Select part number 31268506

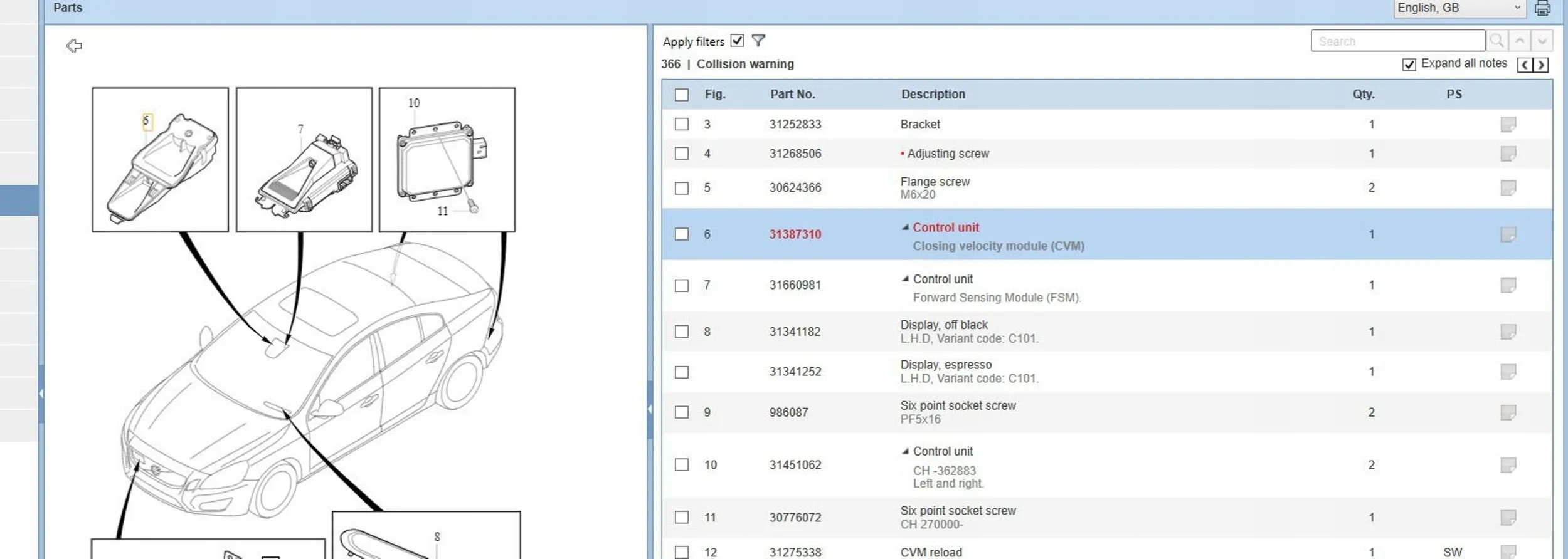click(x=795, y=154)
